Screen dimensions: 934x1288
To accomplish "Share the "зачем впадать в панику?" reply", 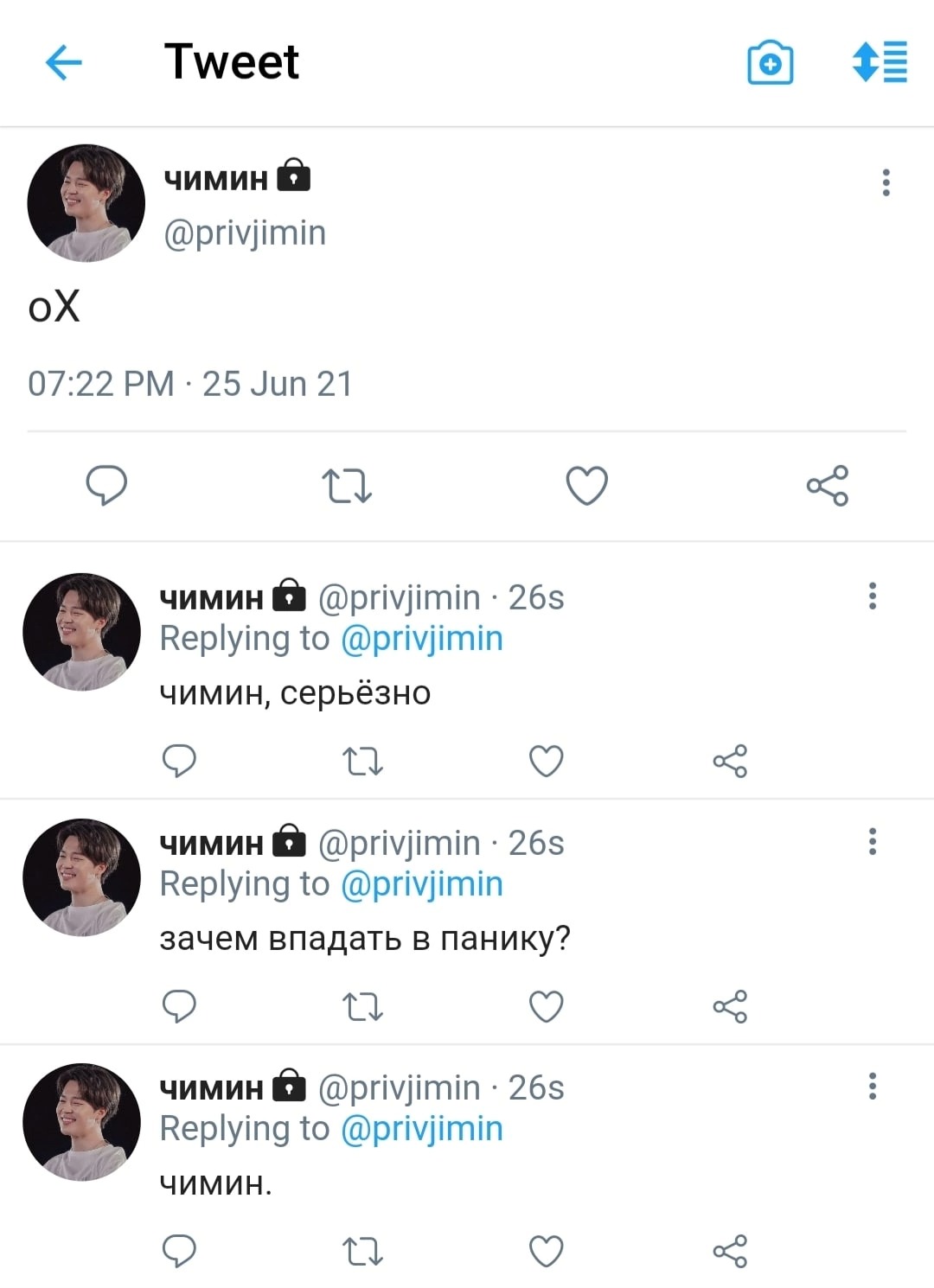I will pos(730,1007).
